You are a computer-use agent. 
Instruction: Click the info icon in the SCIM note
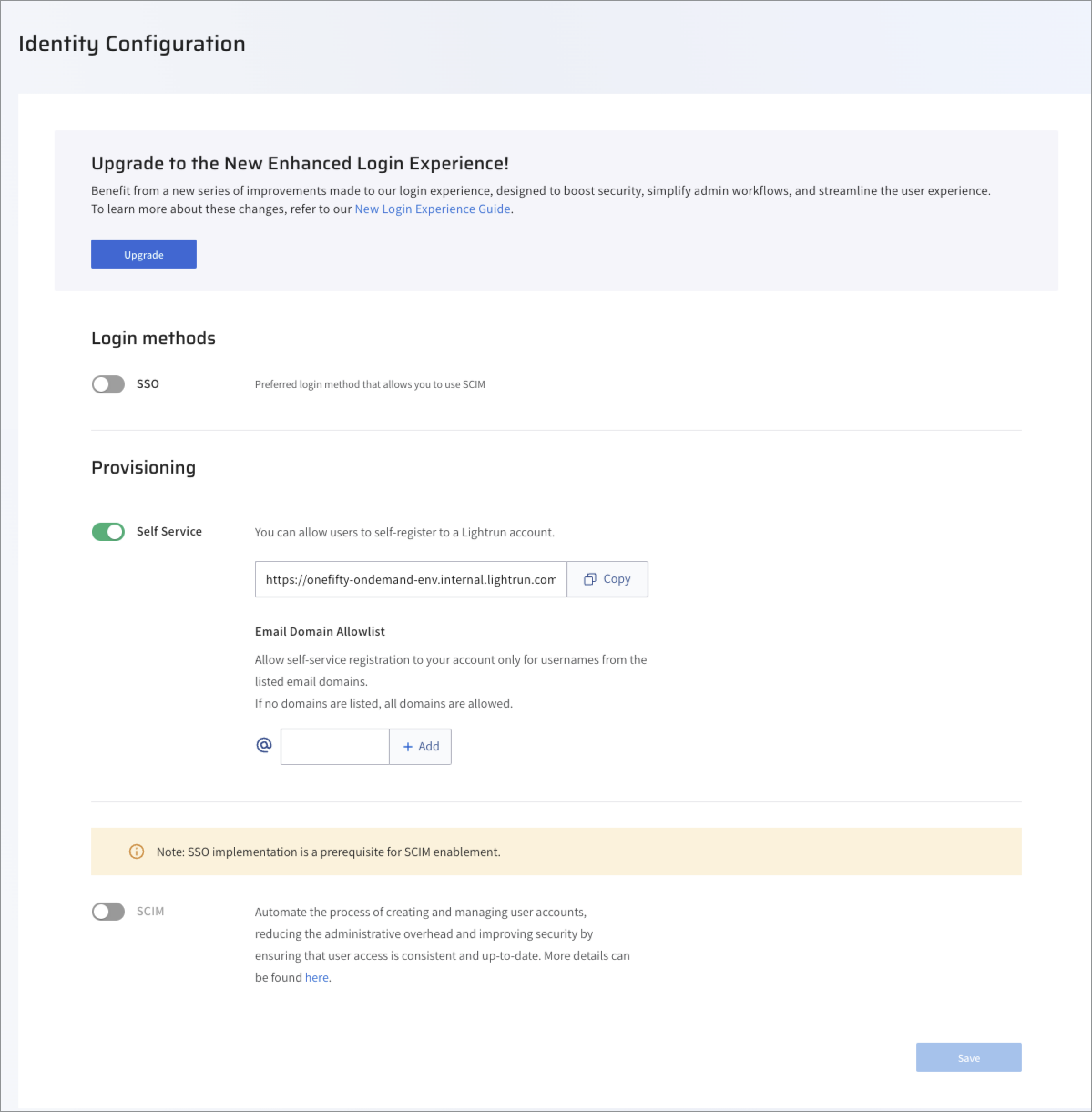pyautogui.click(x=137, y=852)
